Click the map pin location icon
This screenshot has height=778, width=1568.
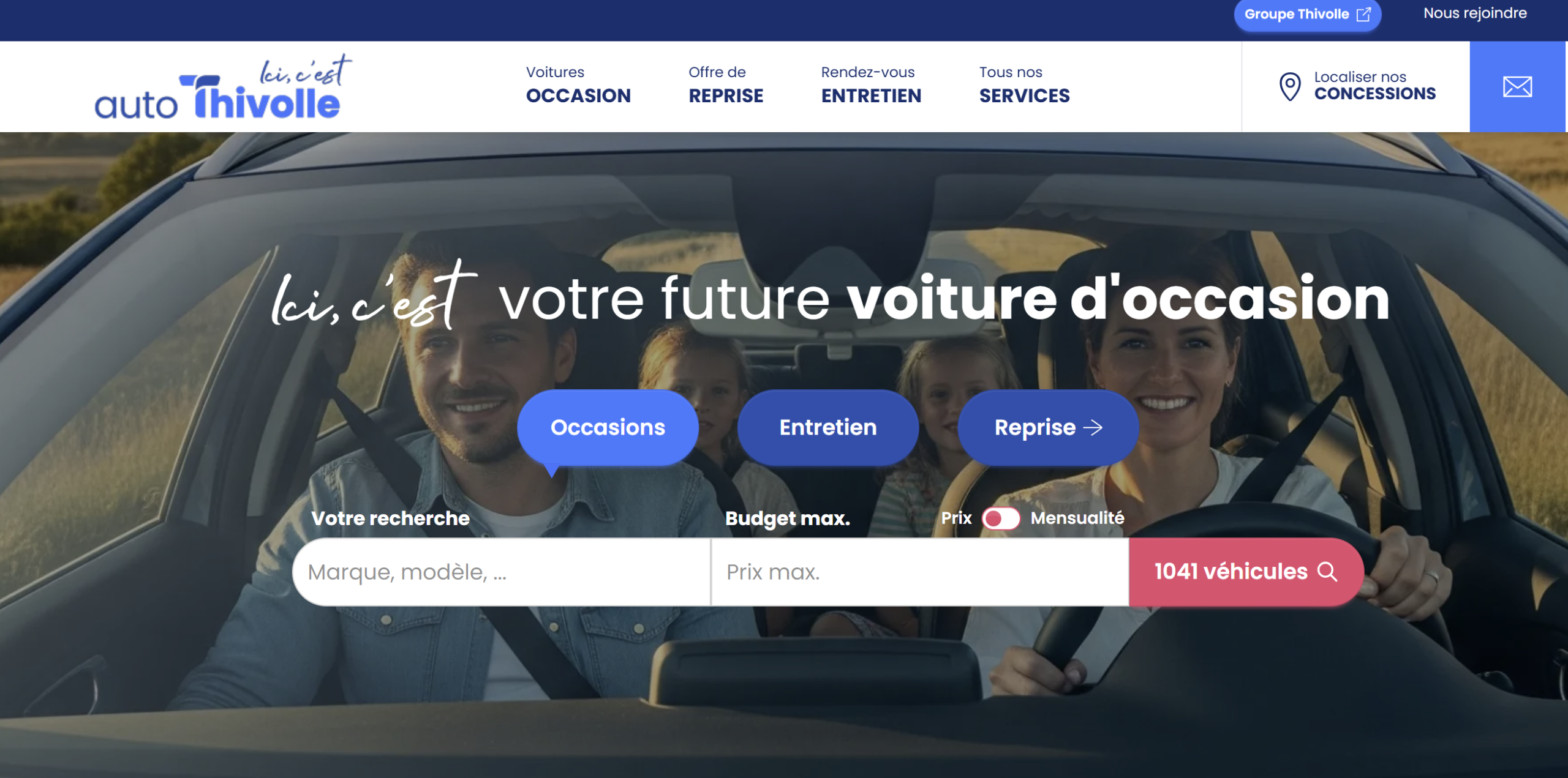[1290, 87]
